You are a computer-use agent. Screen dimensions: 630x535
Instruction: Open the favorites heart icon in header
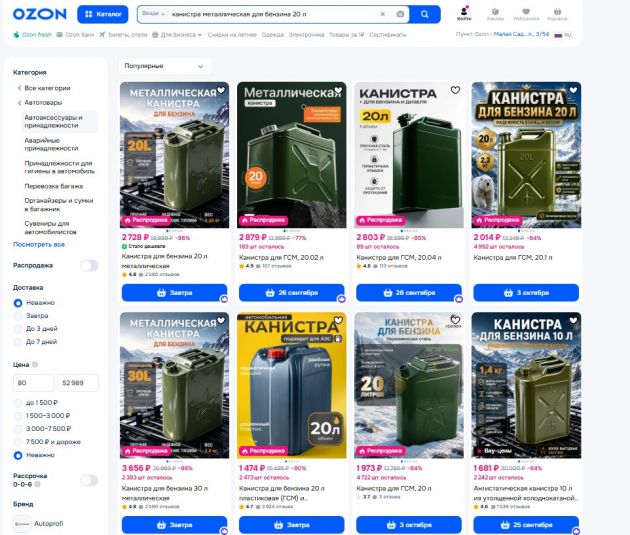click(x=526, y=14)
